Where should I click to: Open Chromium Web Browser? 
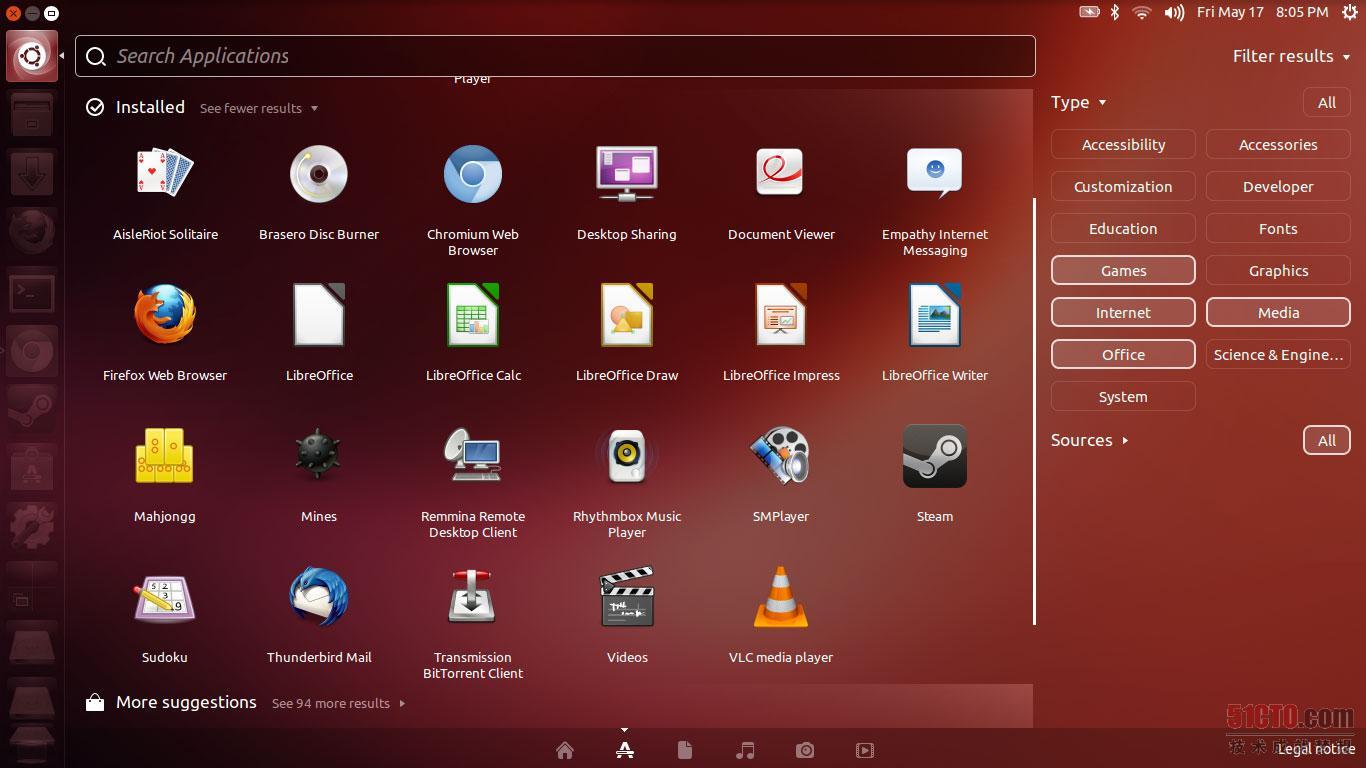473,174
